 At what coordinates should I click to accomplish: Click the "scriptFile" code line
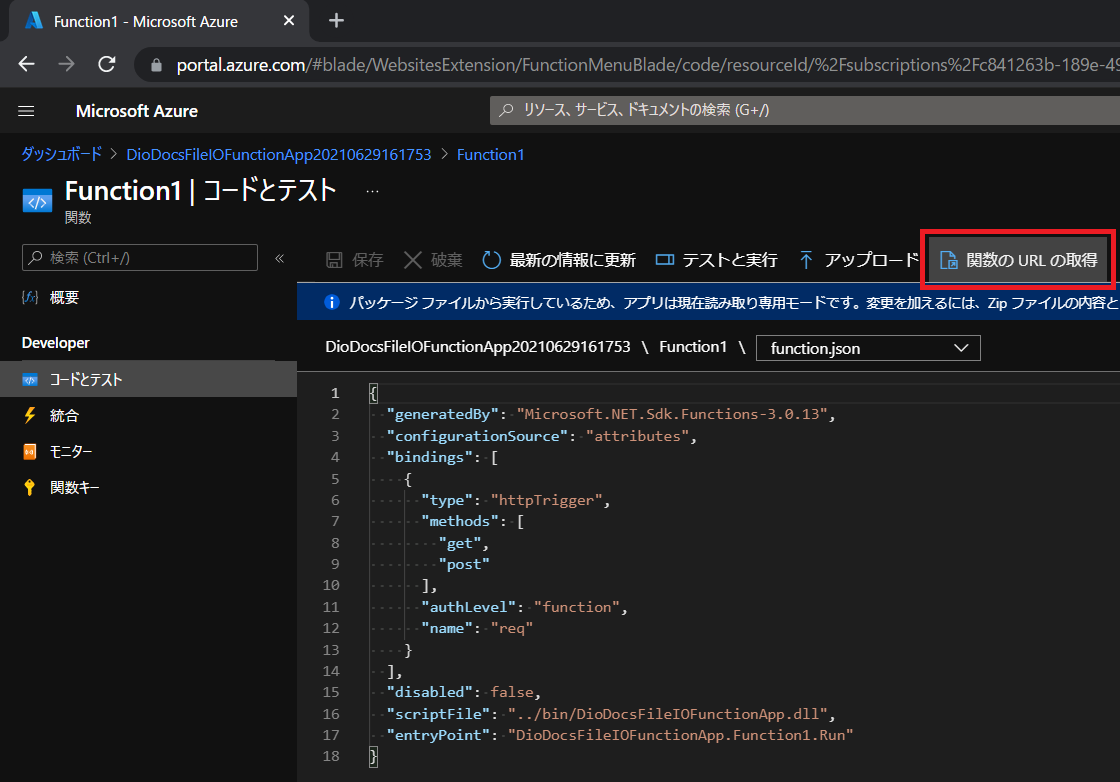(611, 714)
